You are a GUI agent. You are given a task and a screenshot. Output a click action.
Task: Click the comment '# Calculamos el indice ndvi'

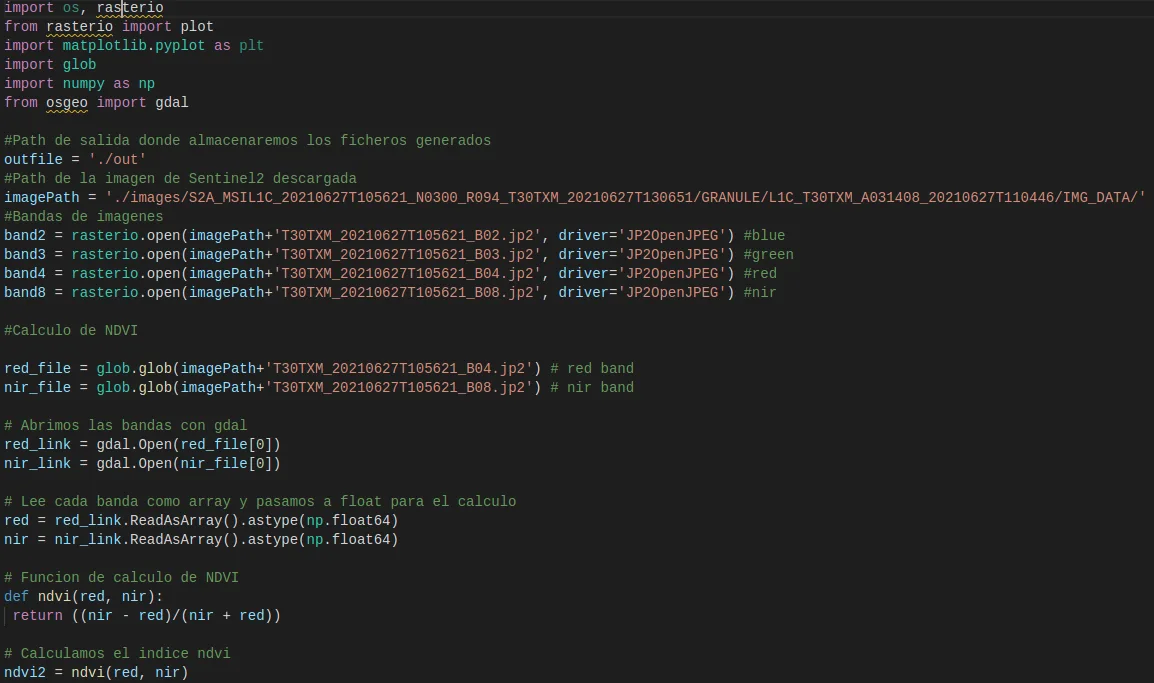[117, 654]
